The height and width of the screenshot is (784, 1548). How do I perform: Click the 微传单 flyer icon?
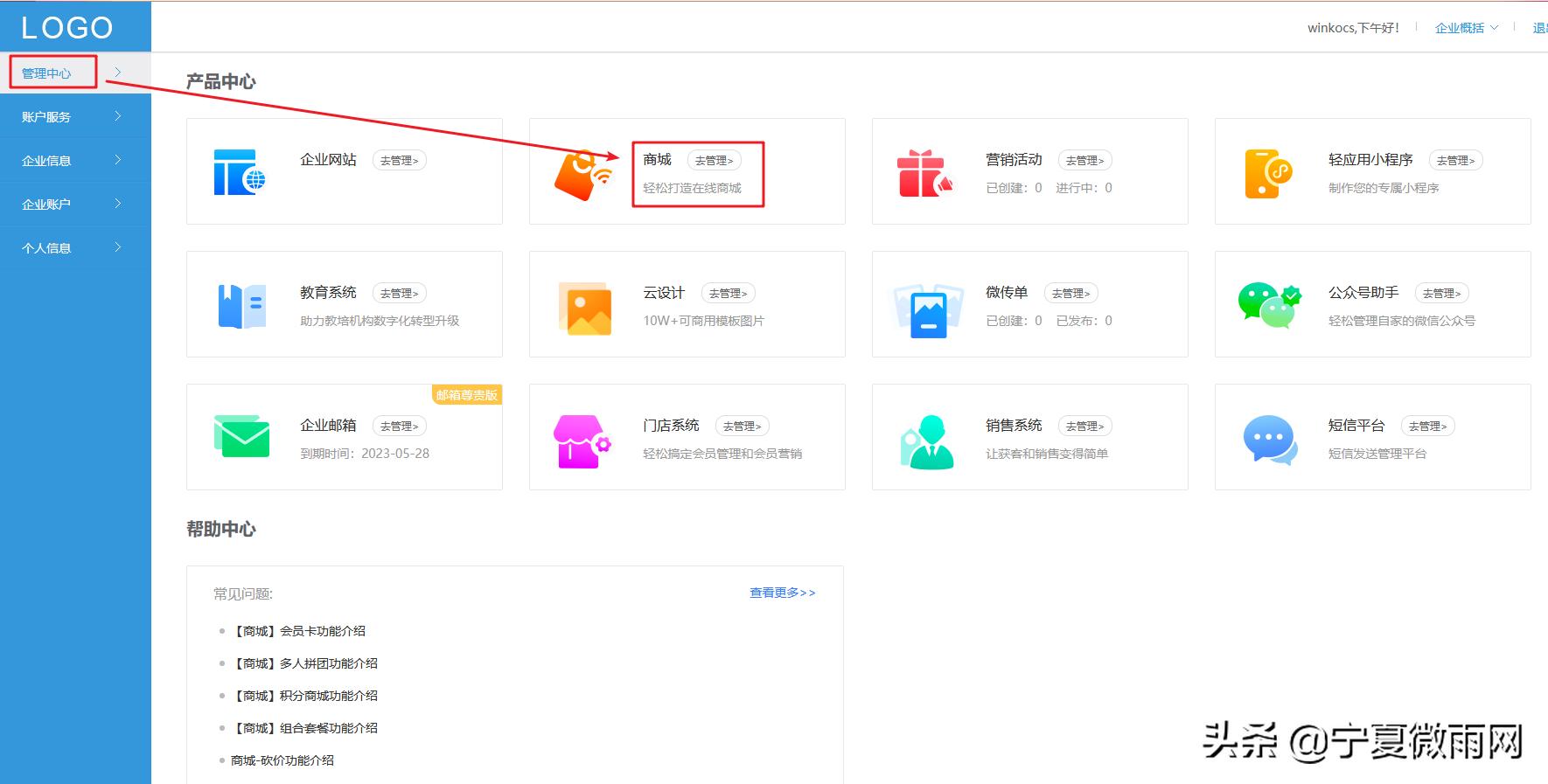(x=927, y=310)
